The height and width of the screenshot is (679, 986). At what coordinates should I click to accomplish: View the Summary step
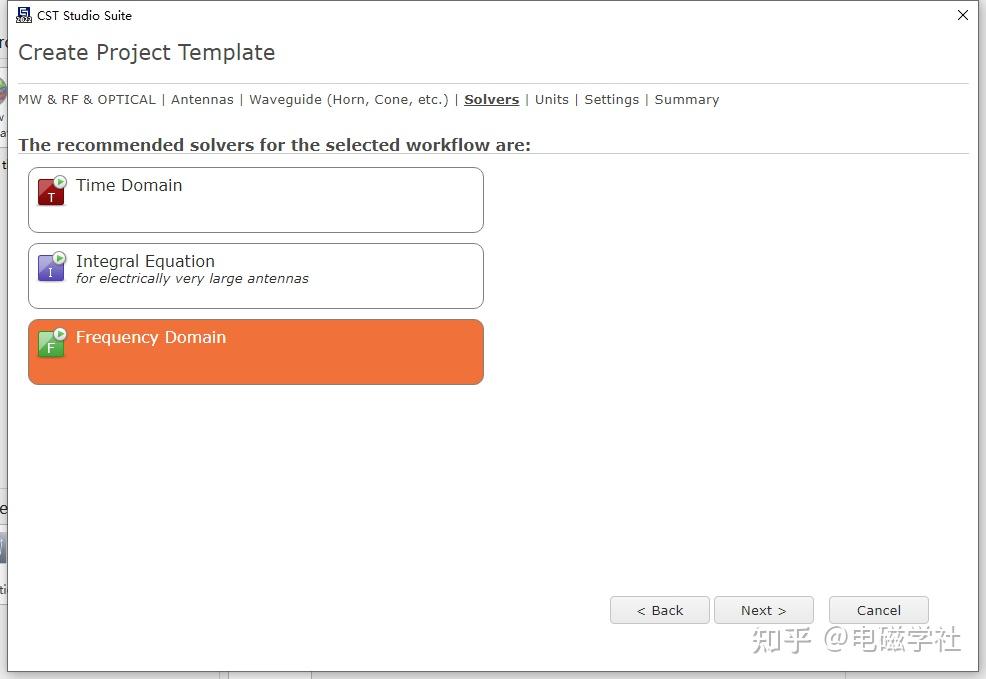coord(686,99)
